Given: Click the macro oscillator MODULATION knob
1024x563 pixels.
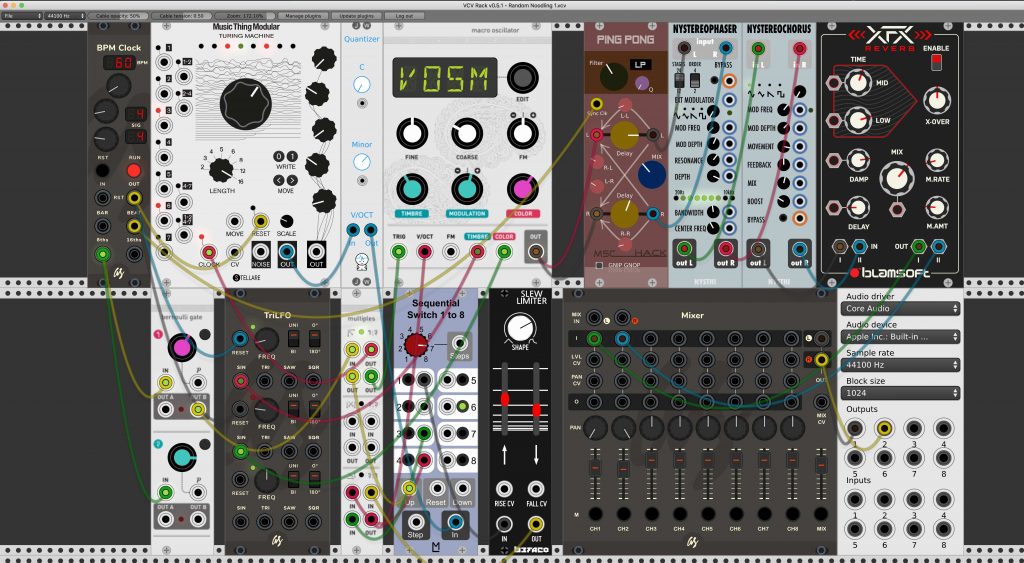Looking at the screenshot, I should pyautogui.click(x=467, y=189).
